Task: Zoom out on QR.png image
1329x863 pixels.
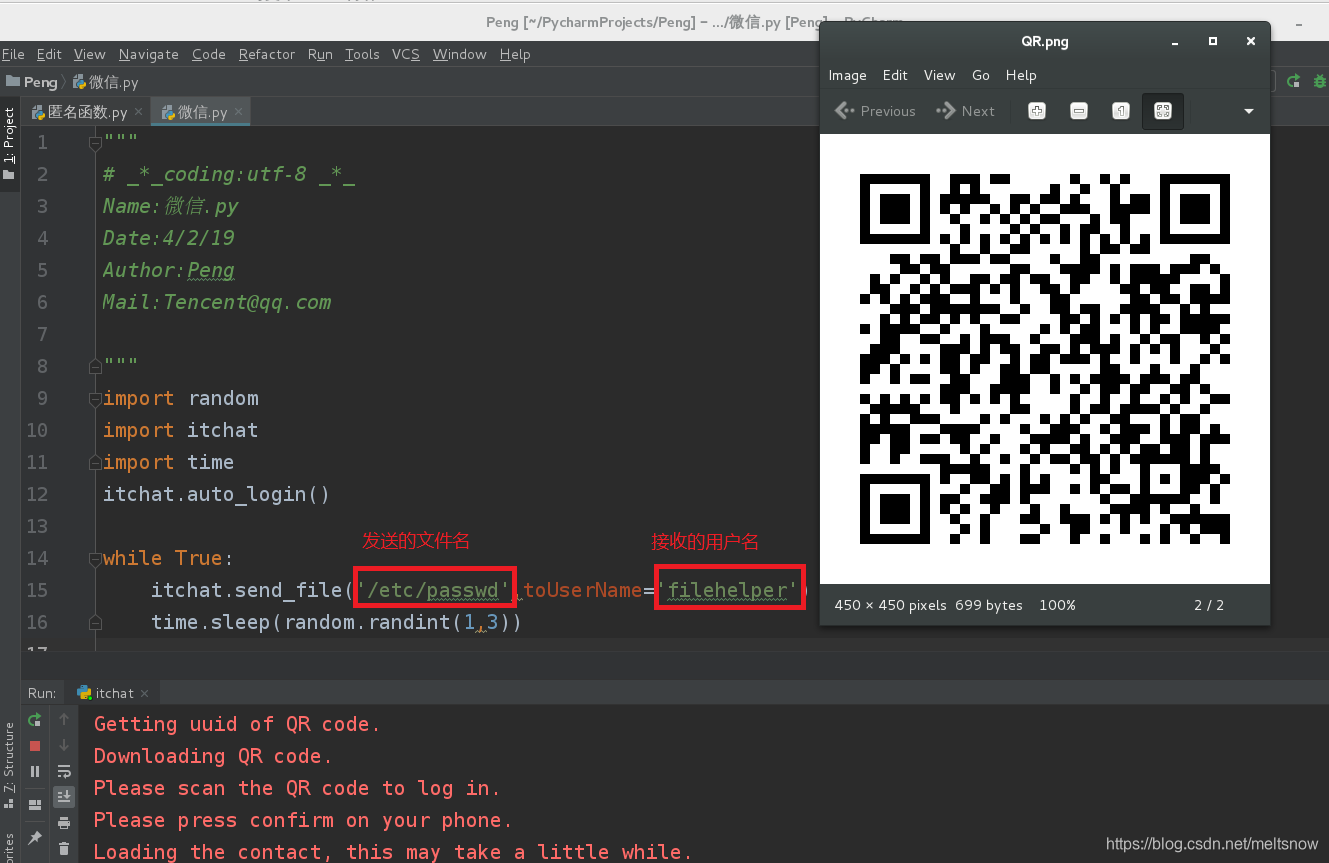Action: (x=1079, y=111)
